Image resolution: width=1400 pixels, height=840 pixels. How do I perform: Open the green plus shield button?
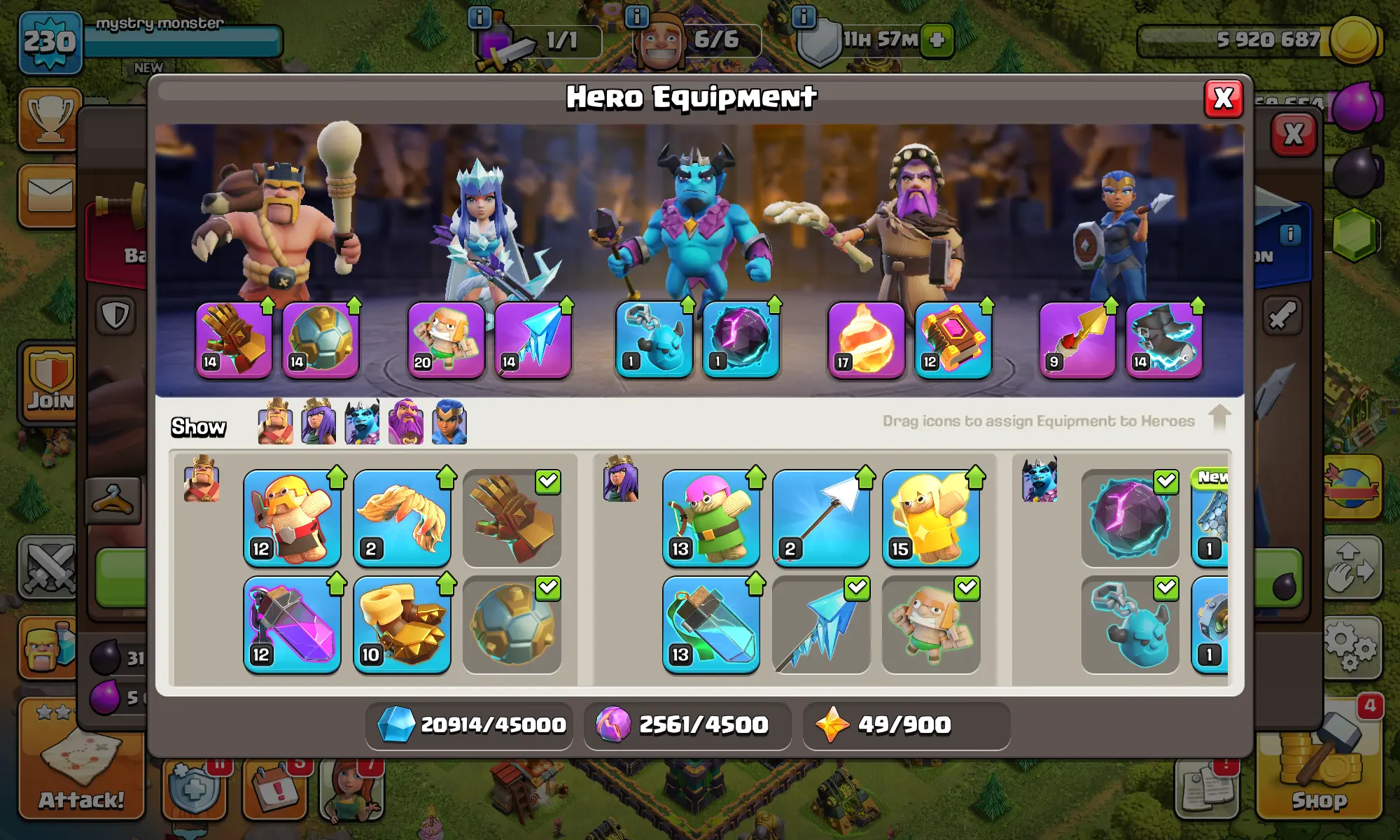937,40
